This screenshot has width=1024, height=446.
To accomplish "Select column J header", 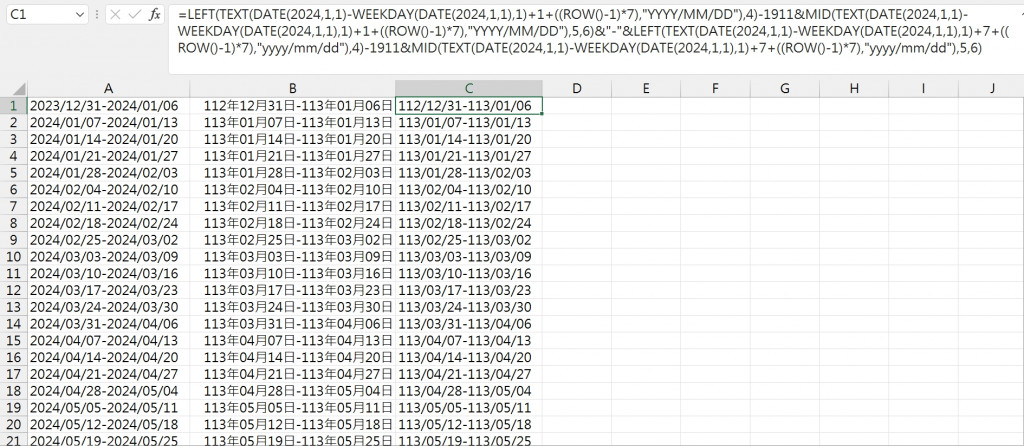I will pyautogui.click(x=992, y=89).
